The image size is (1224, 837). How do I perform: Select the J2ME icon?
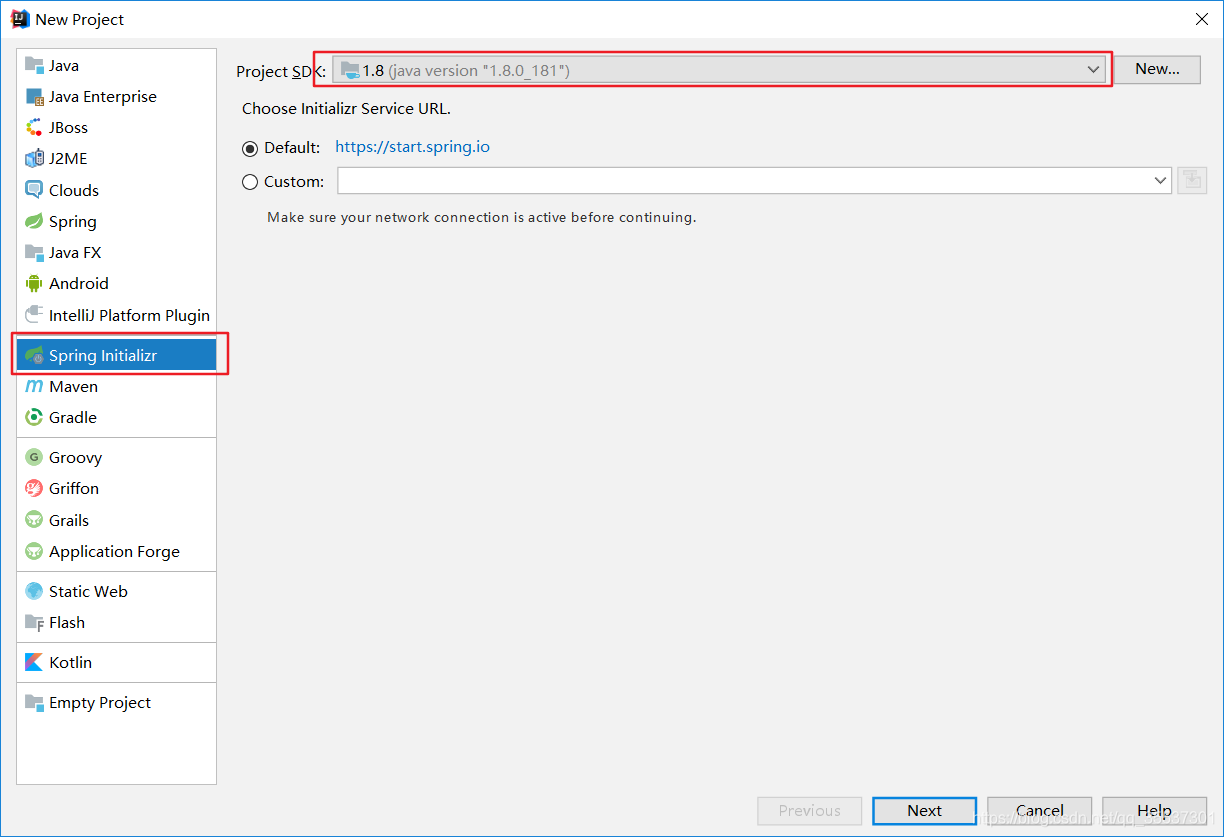coord(34,159)
